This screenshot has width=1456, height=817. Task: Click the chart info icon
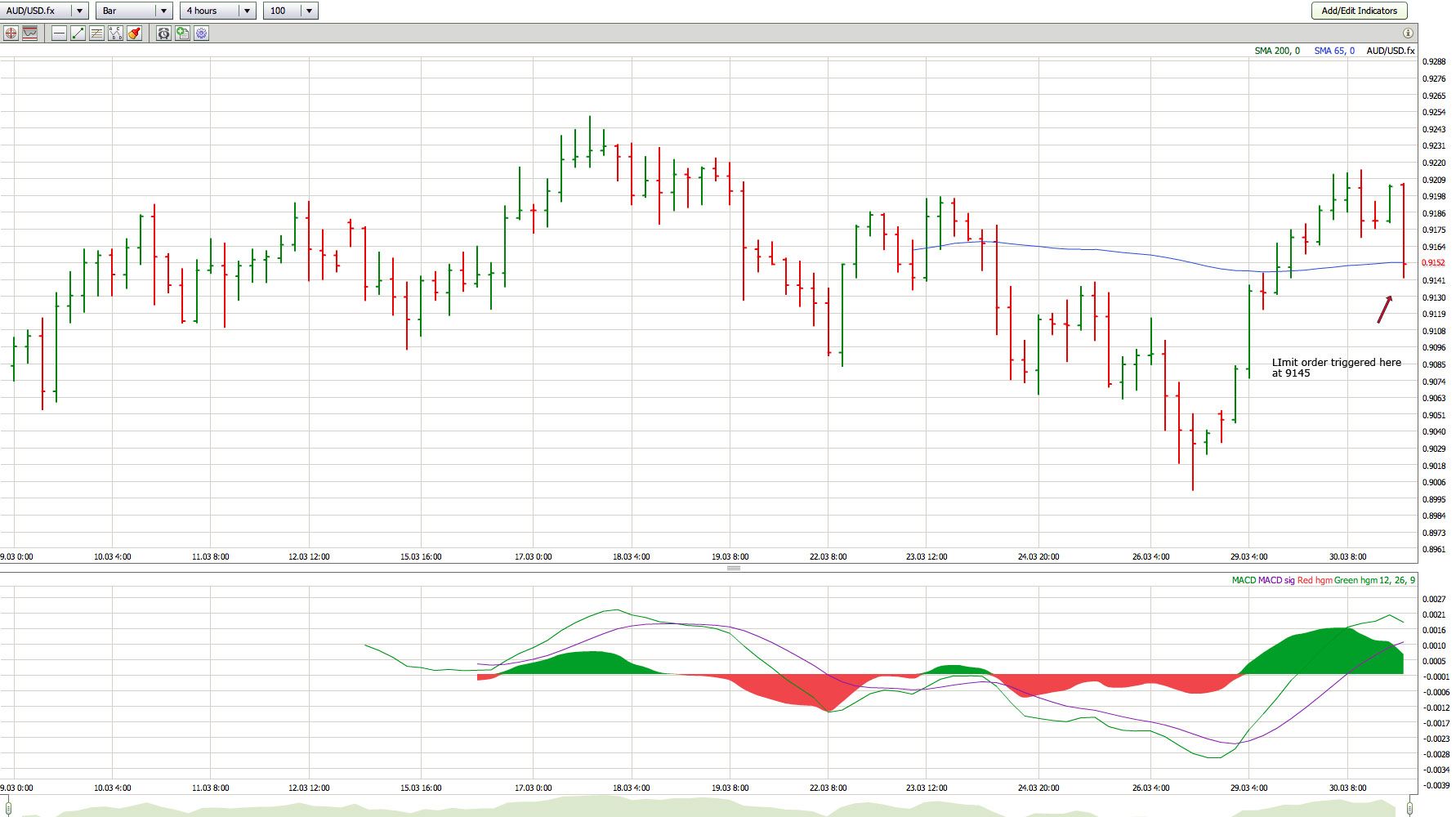pos(1408,33)
